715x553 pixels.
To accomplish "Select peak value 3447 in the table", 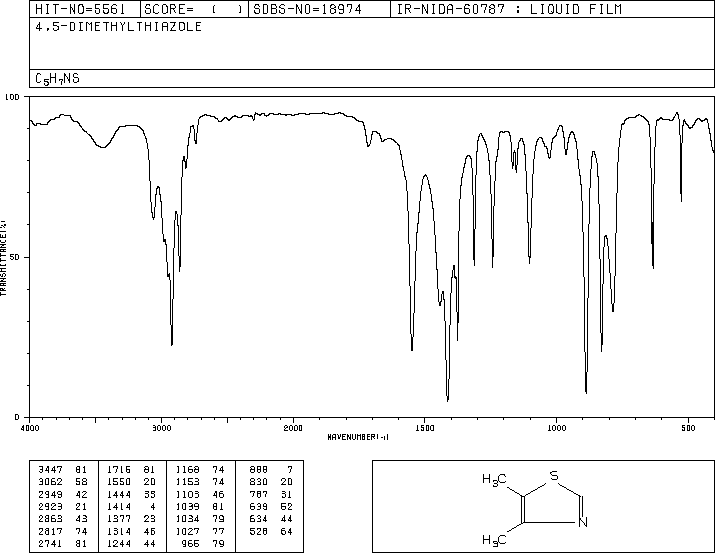I will pyautogui.click(x=51, y=469).
